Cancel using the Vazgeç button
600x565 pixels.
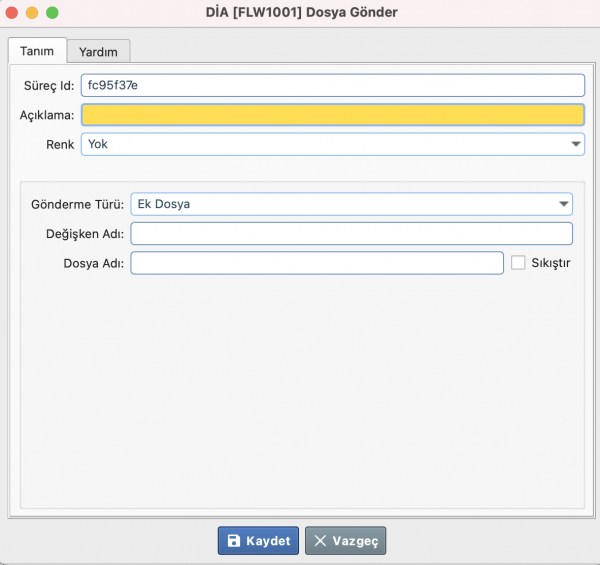pos(346,541)
